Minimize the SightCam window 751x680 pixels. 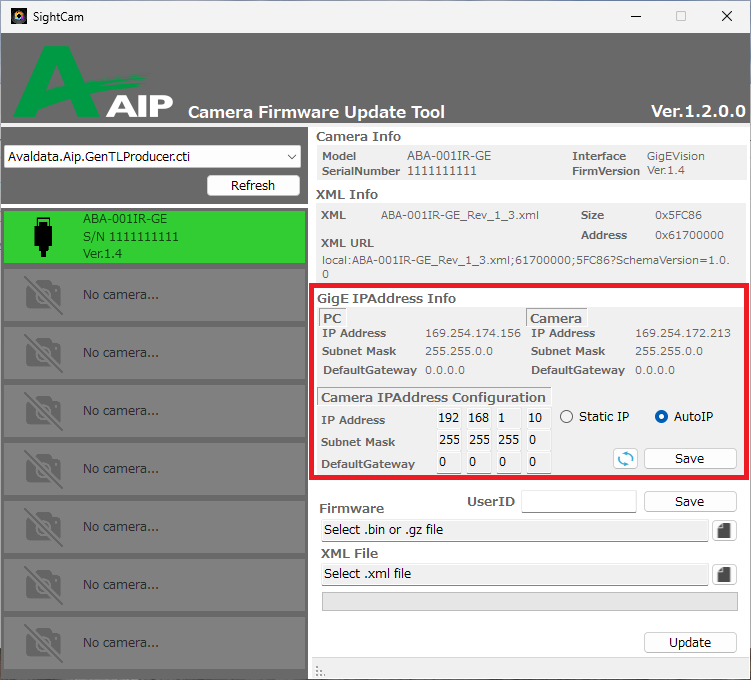636,16
